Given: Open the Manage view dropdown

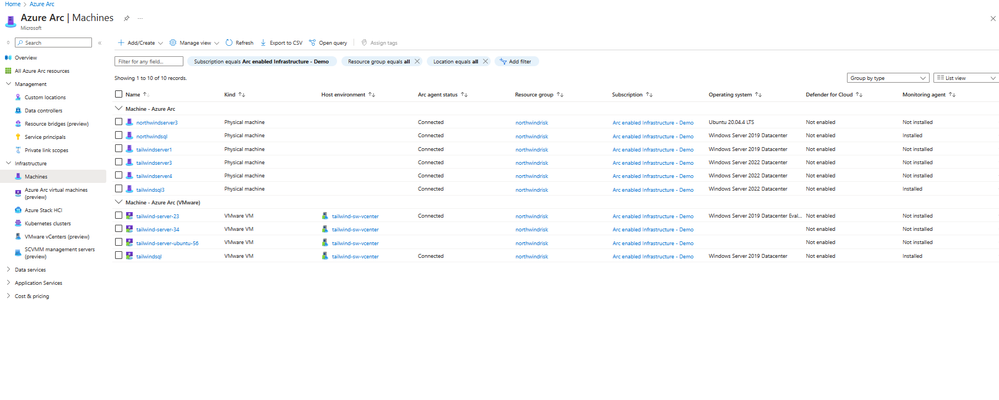Looking at the screenshot, I should coord(194,43).
